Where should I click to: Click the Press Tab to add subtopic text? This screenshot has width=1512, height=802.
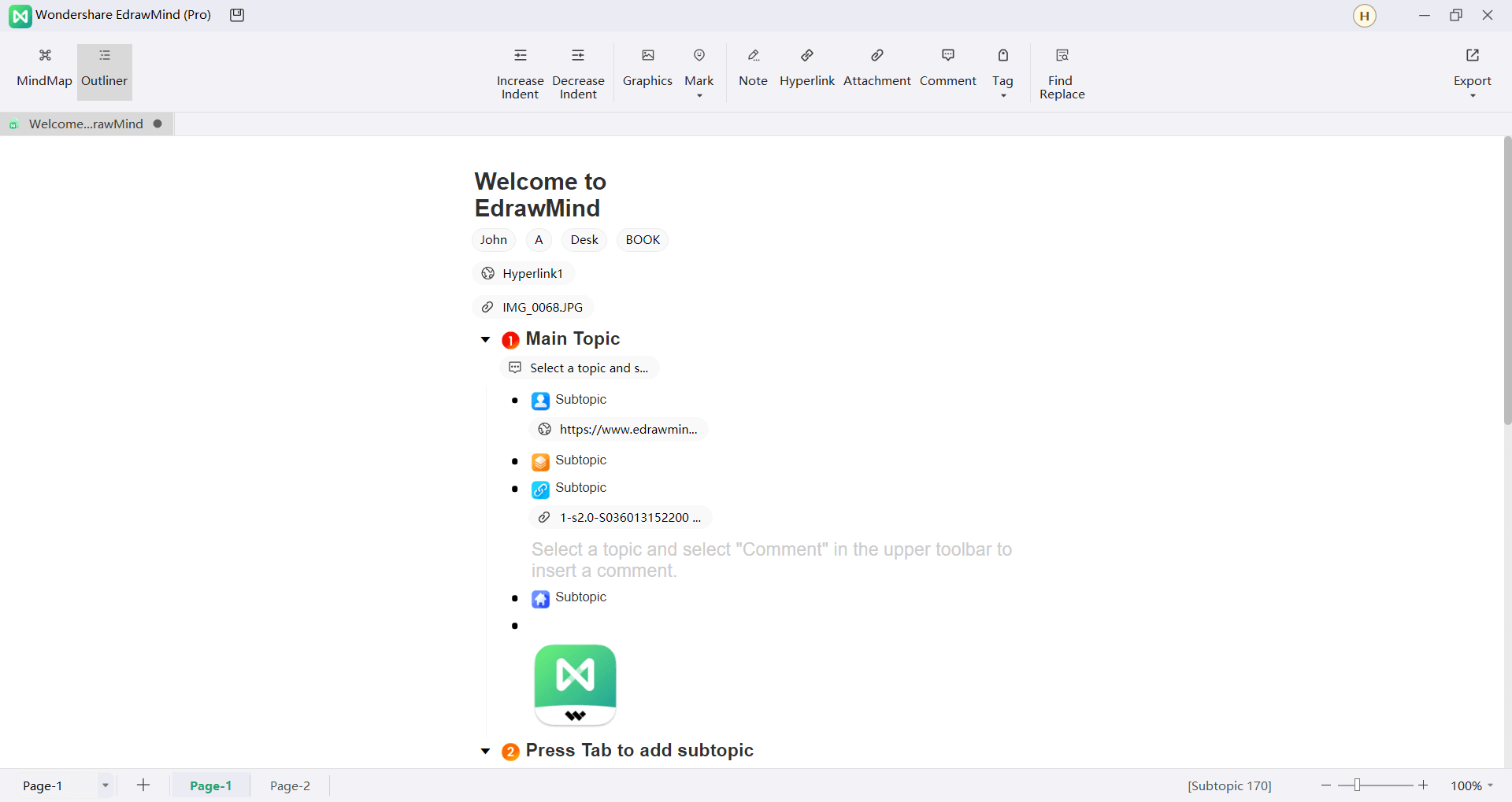tap(639, 750)
